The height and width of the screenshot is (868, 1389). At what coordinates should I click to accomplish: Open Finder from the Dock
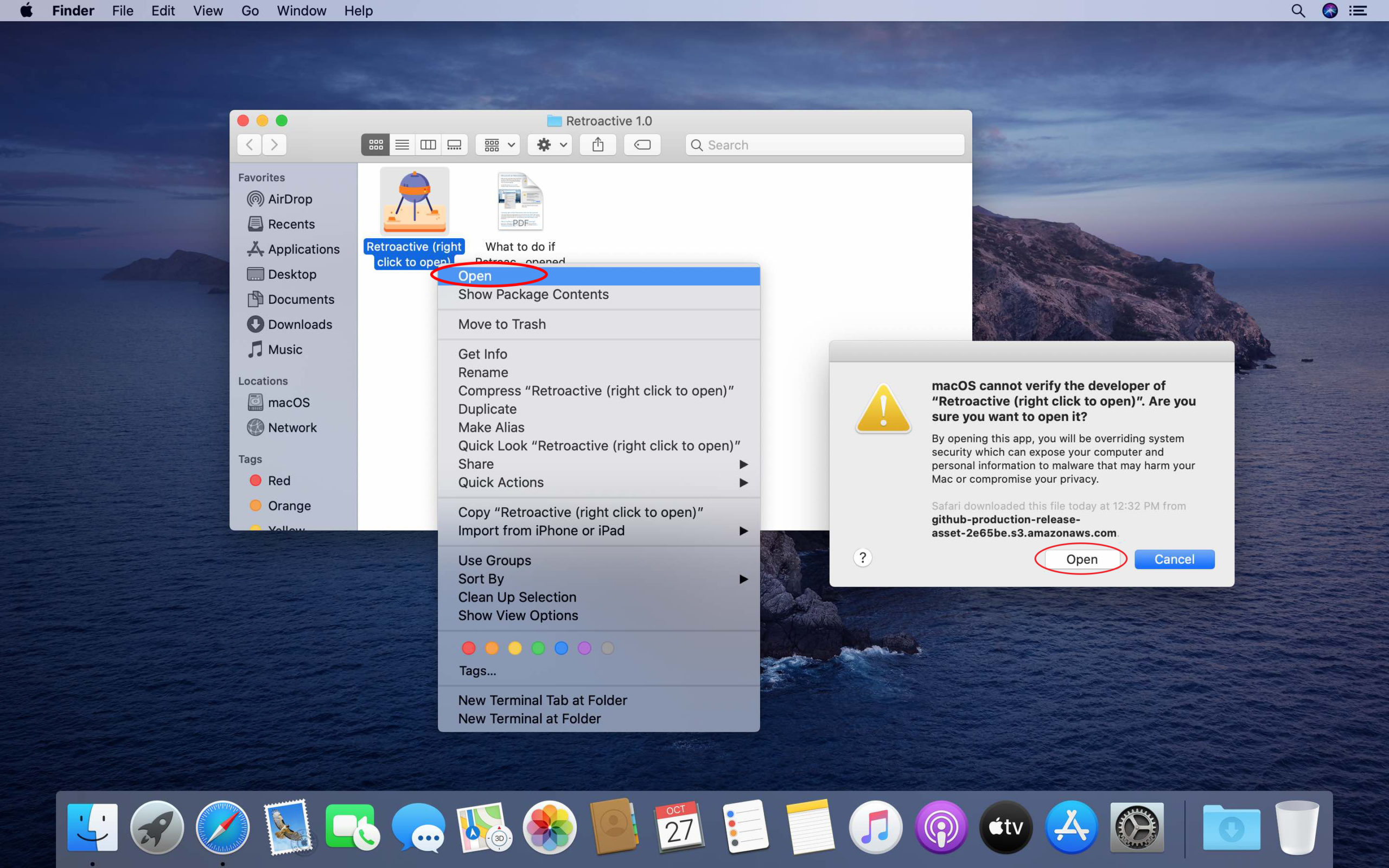click(92, 827)
